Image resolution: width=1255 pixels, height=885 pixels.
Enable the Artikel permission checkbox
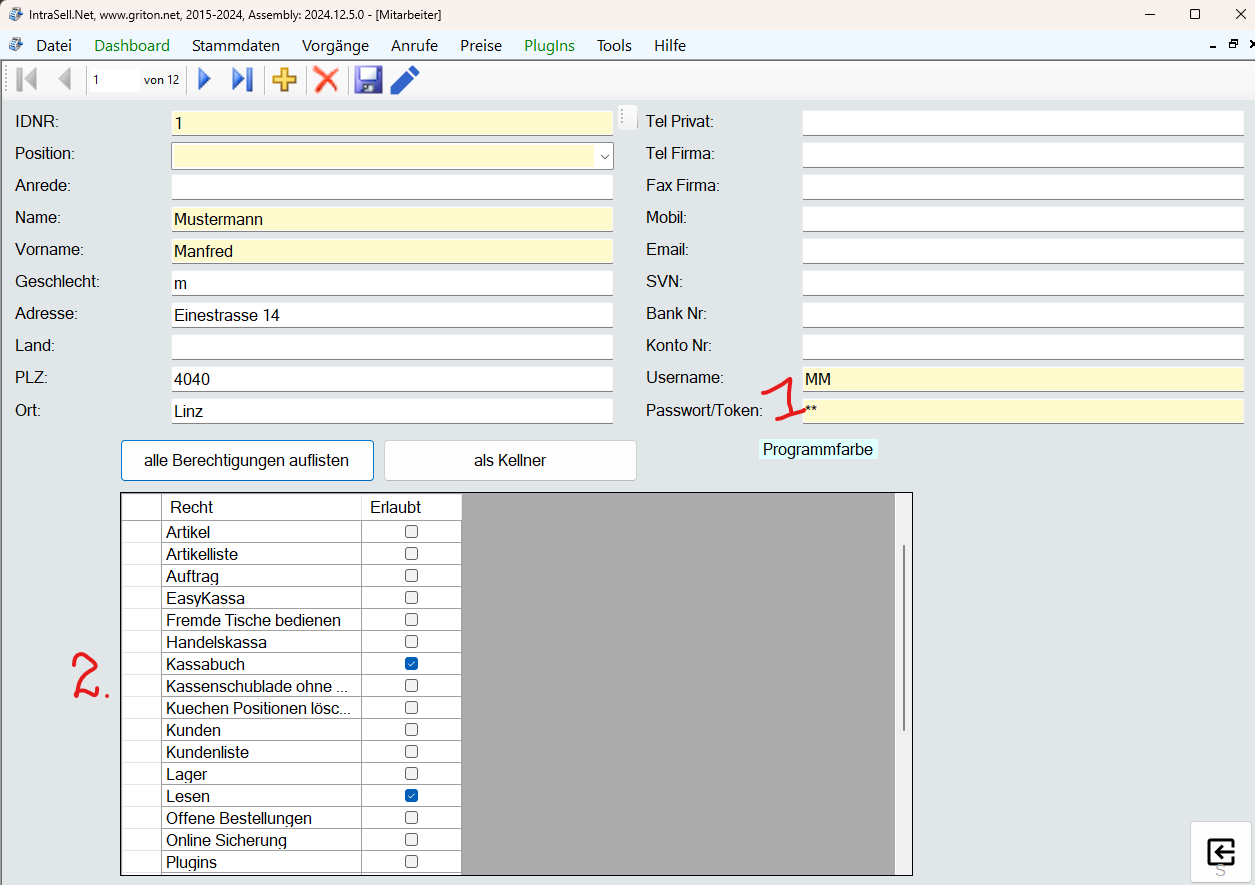(x=411, y=532)
